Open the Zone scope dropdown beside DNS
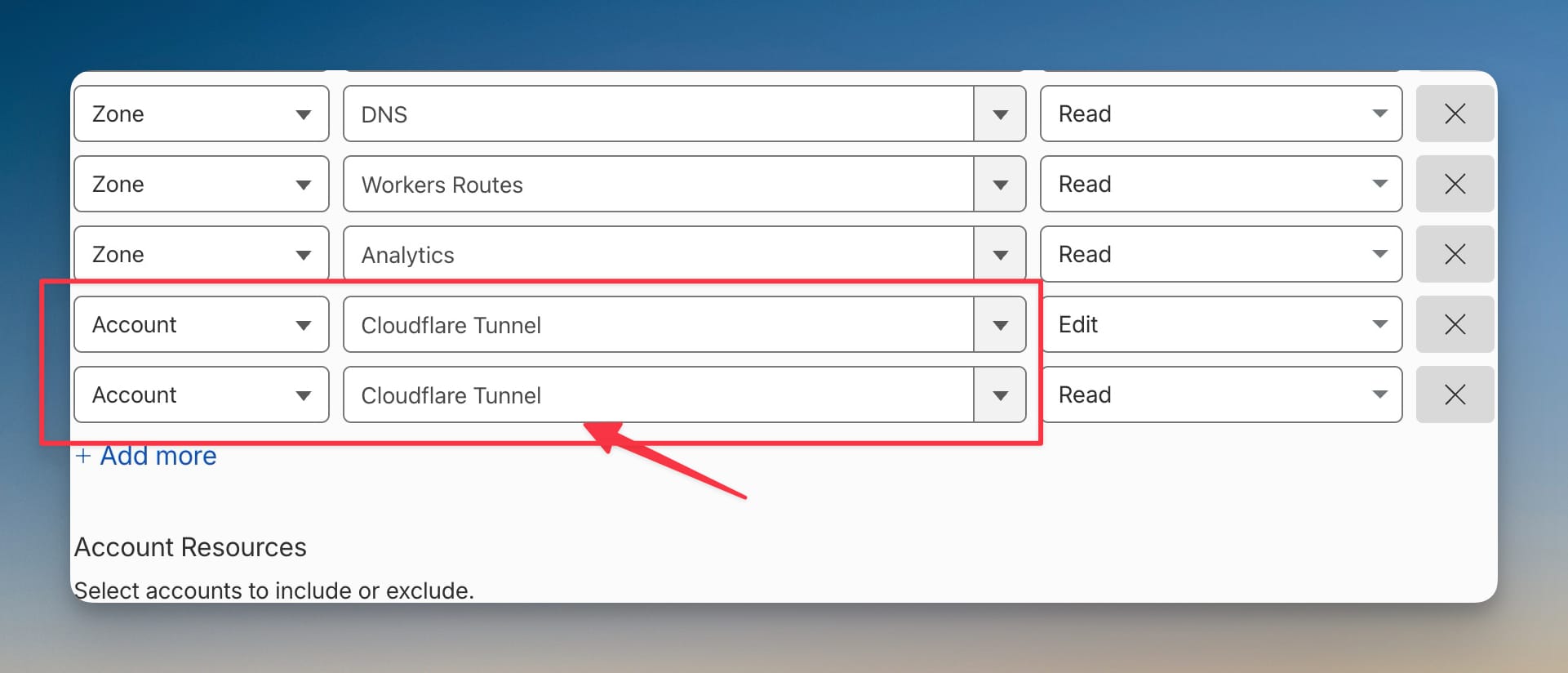Image resolution: width=1568 pixels, height=673 pixels. click(x=202, y=114)
